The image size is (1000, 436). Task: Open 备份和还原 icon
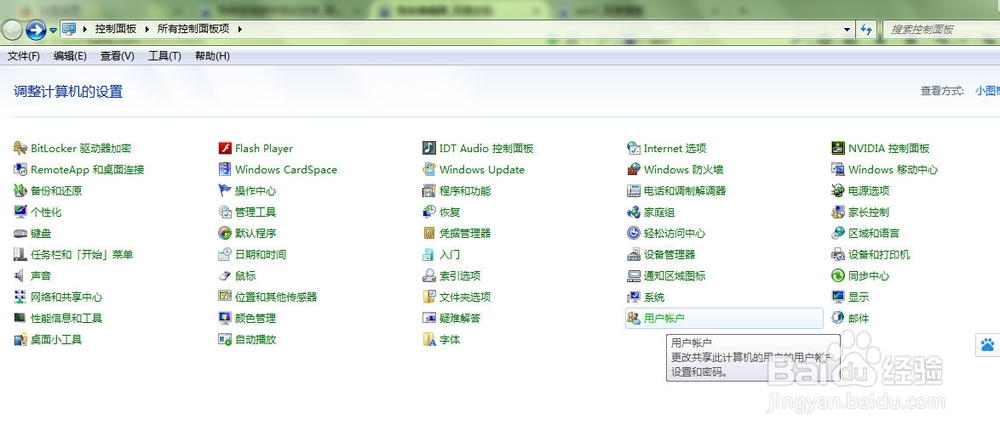click(x=20, y=191)
